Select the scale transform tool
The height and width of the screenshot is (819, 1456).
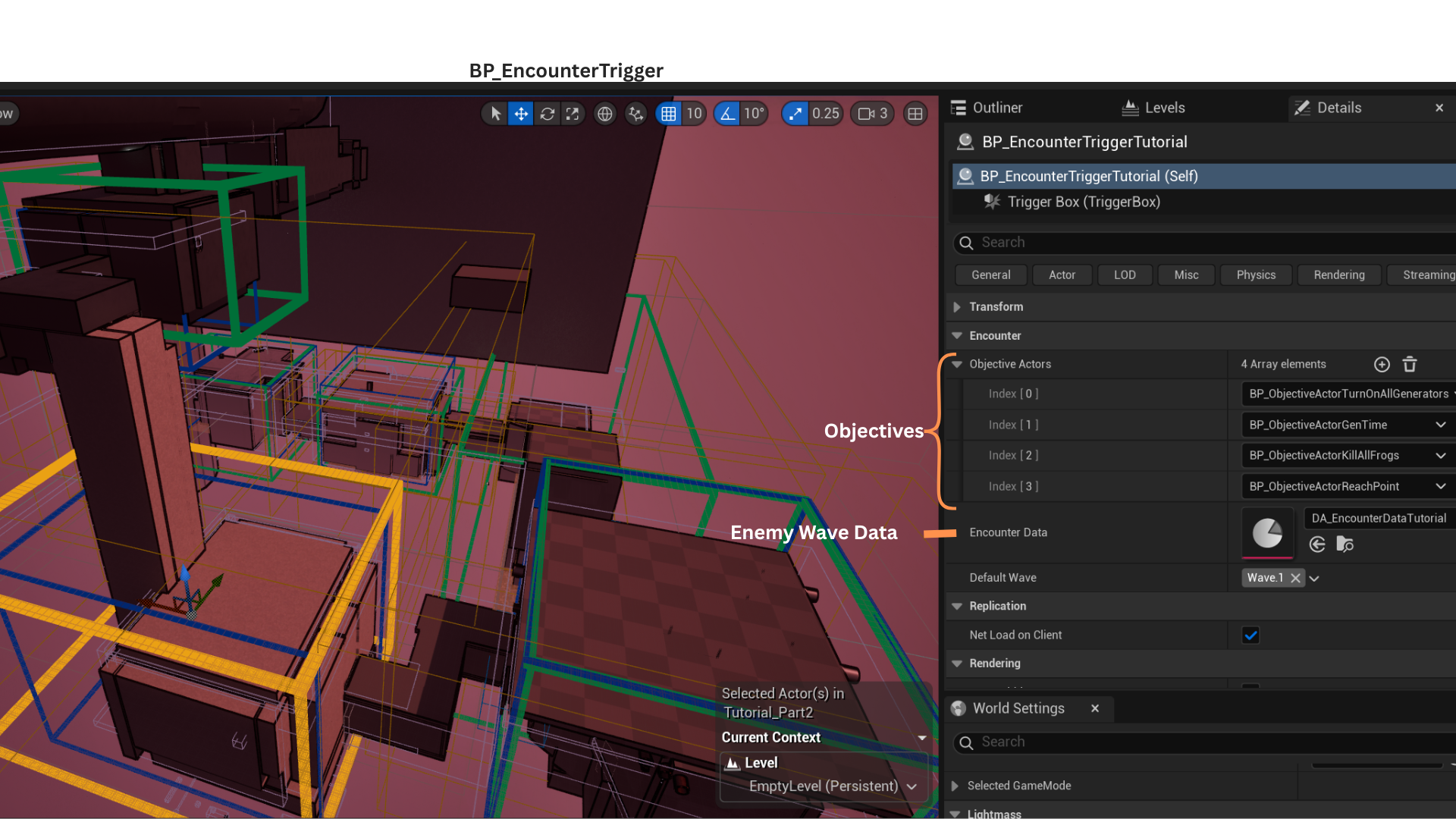tap(573, 114)
